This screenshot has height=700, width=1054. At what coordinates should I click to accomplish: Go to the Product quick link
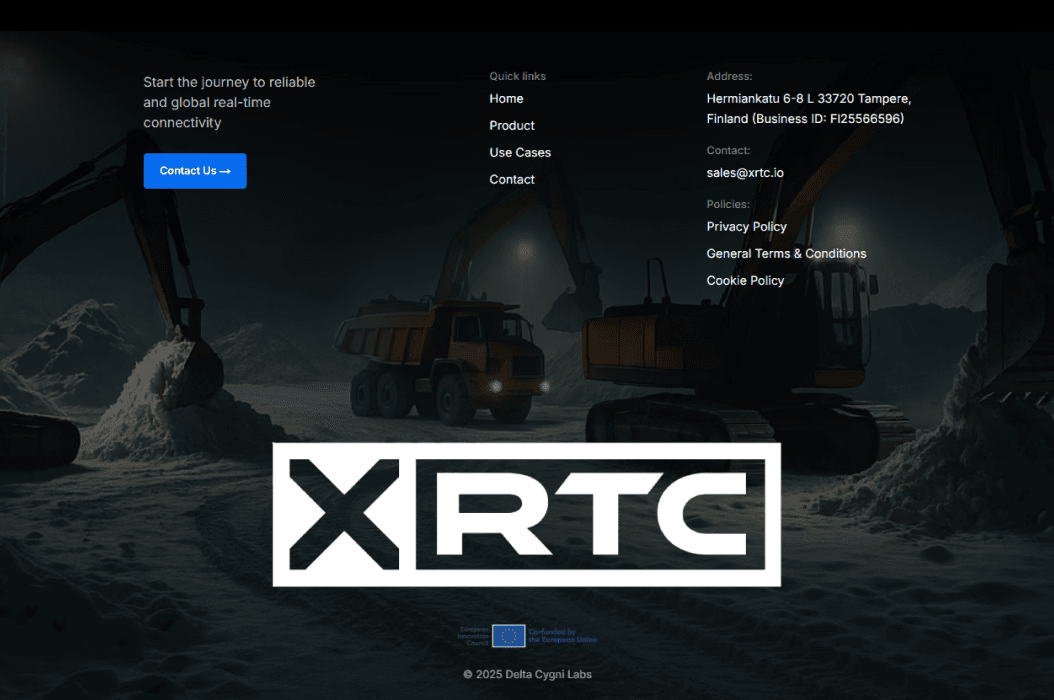[512, 126]
